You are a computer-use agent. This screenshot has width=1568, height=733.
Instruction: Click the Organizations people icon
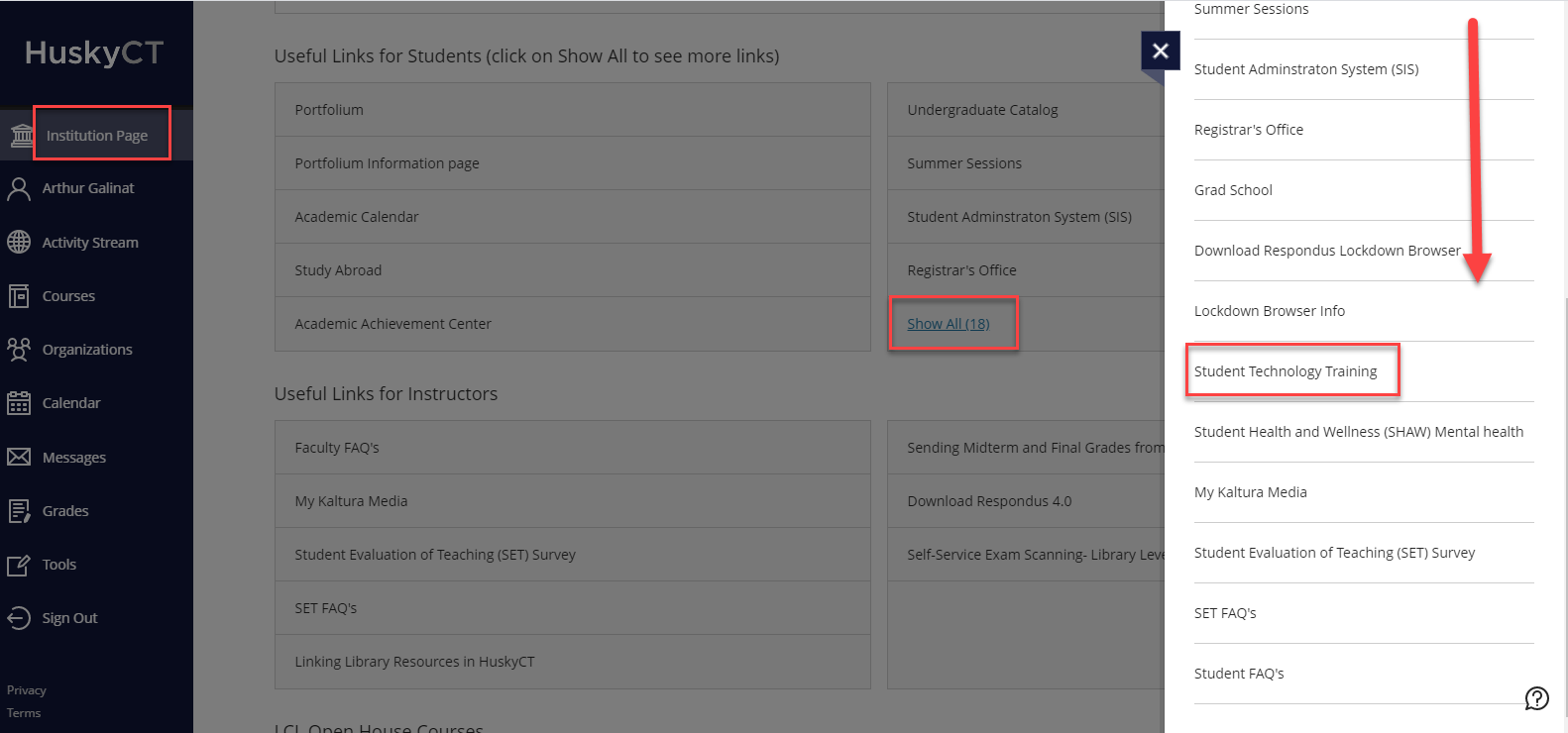pyautogui.click(x=19, y=350)
